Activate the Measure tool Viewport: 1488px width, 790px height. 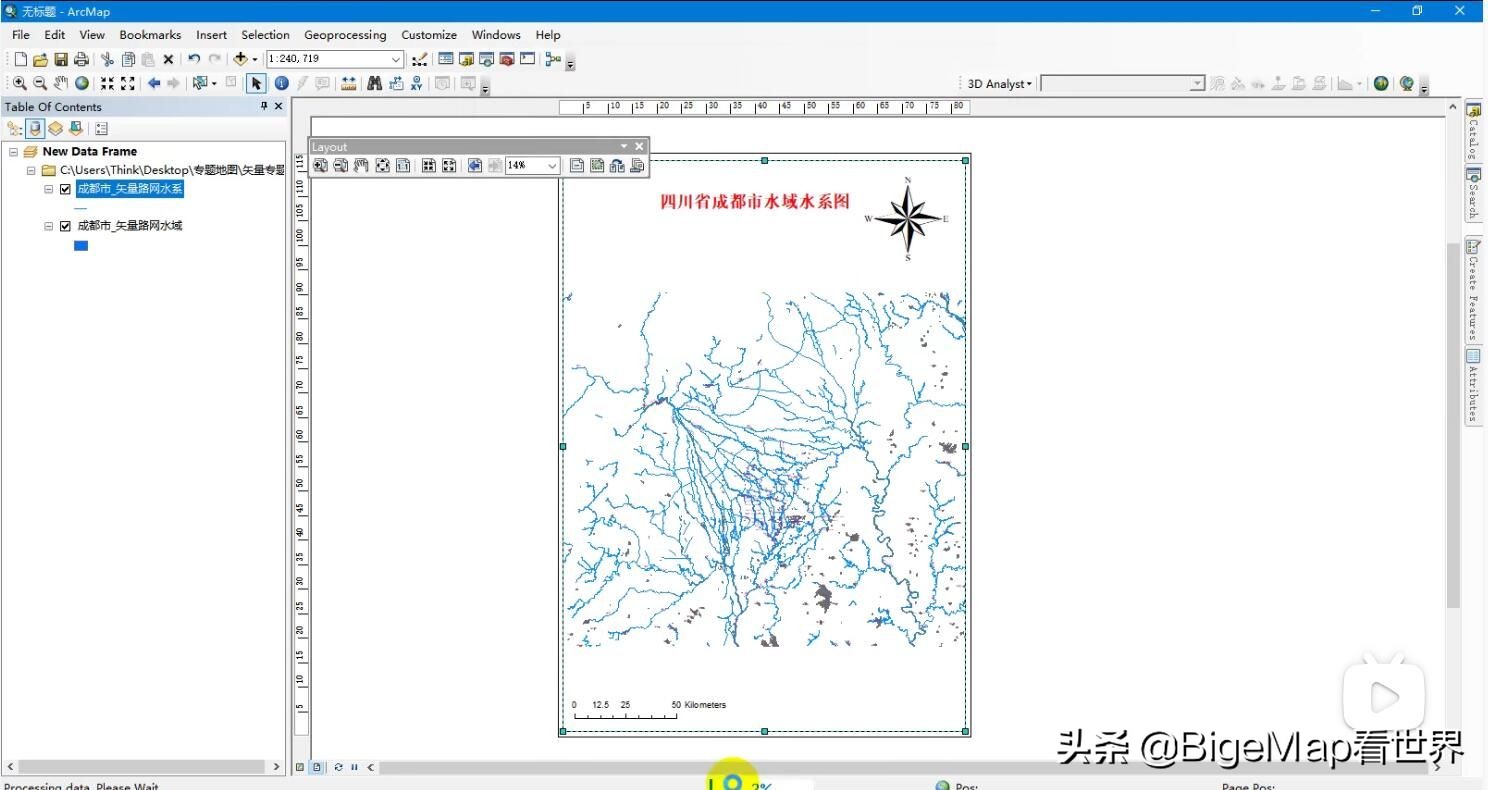tap(347, 84)
